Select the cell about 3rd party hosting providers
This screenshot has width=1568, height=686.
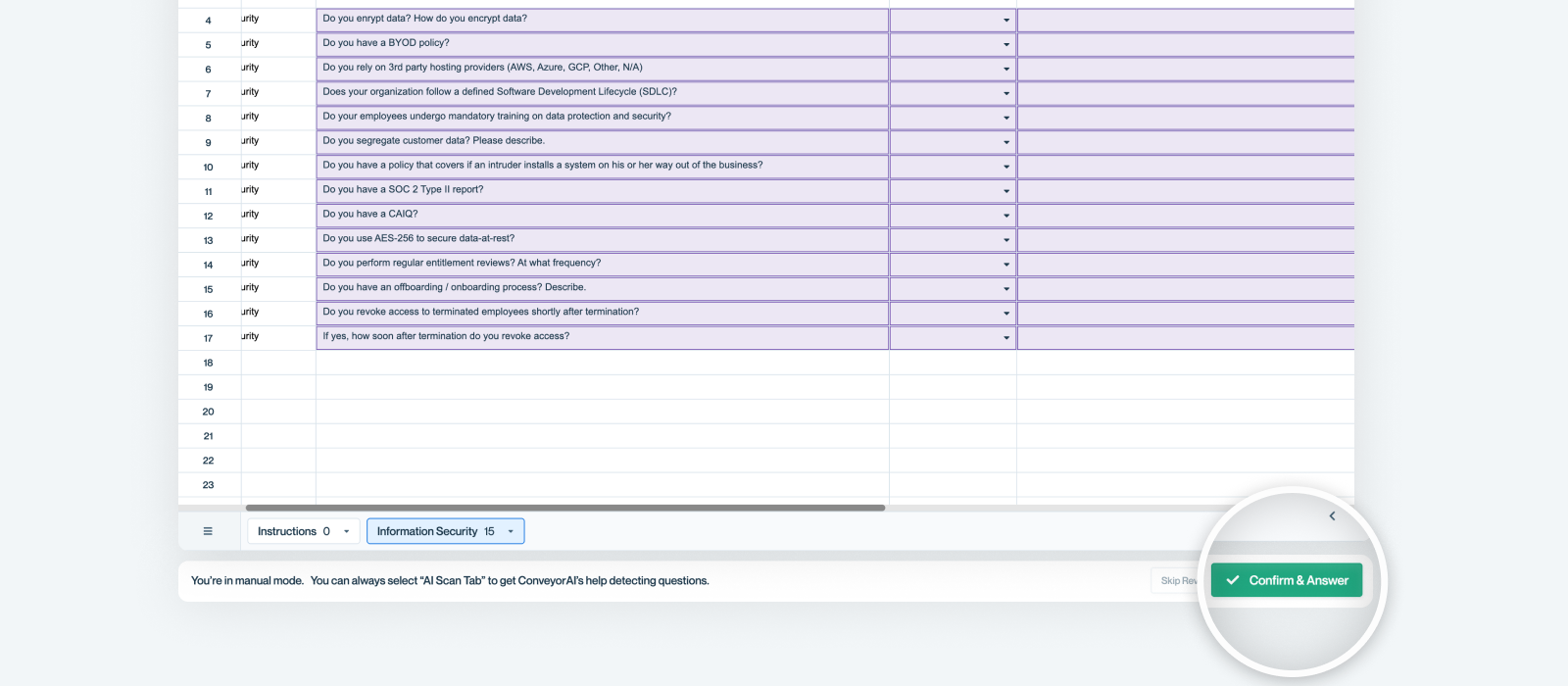[x=603, y=69]
